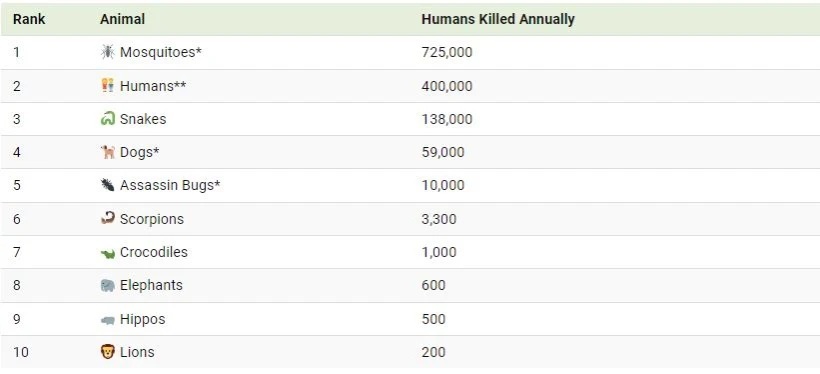Click the elephant icon
Viewport: 820px width, 374px height.
click(108, 285)
